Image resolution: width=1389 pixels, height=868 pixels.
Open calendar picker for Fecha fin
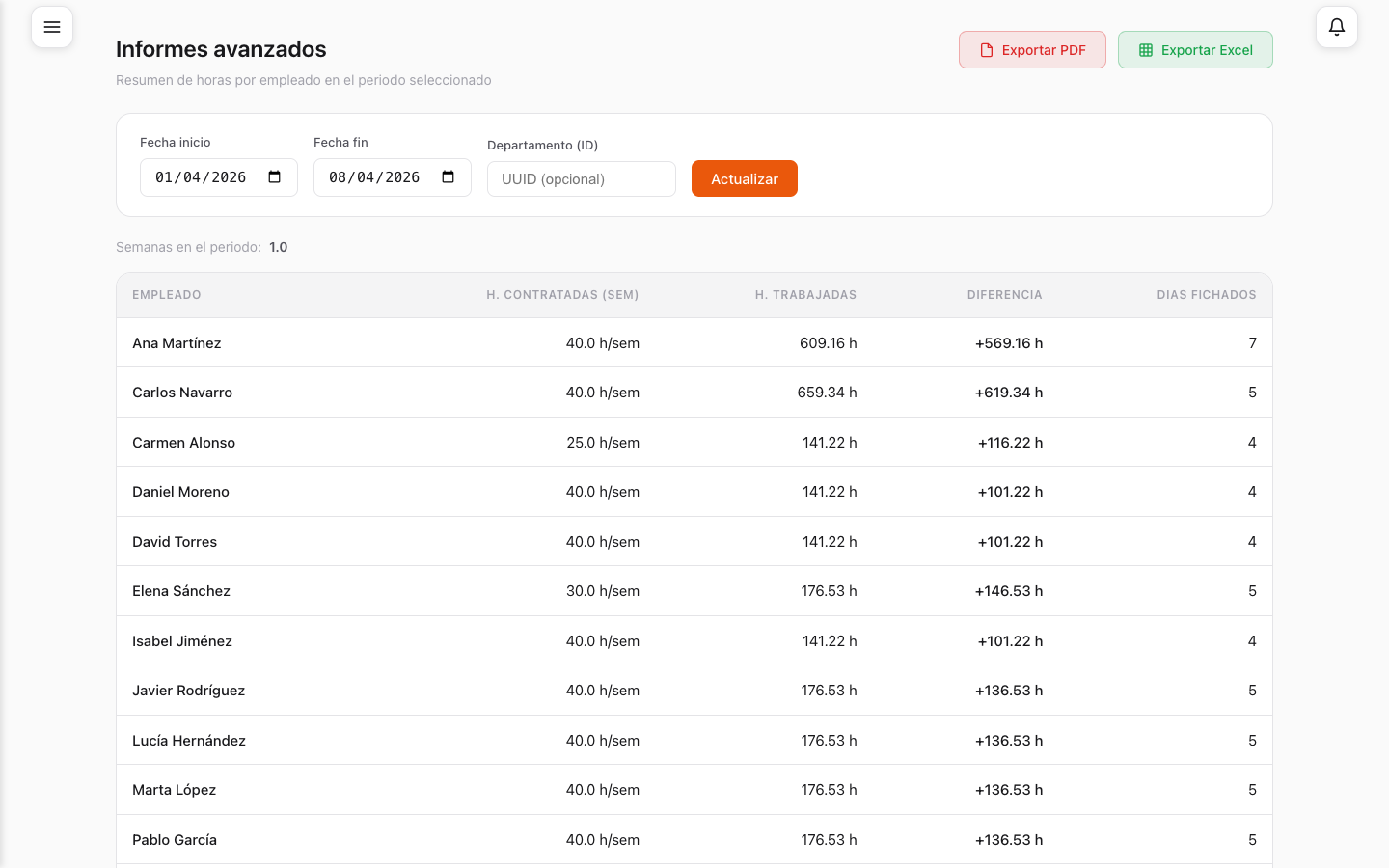449,177
